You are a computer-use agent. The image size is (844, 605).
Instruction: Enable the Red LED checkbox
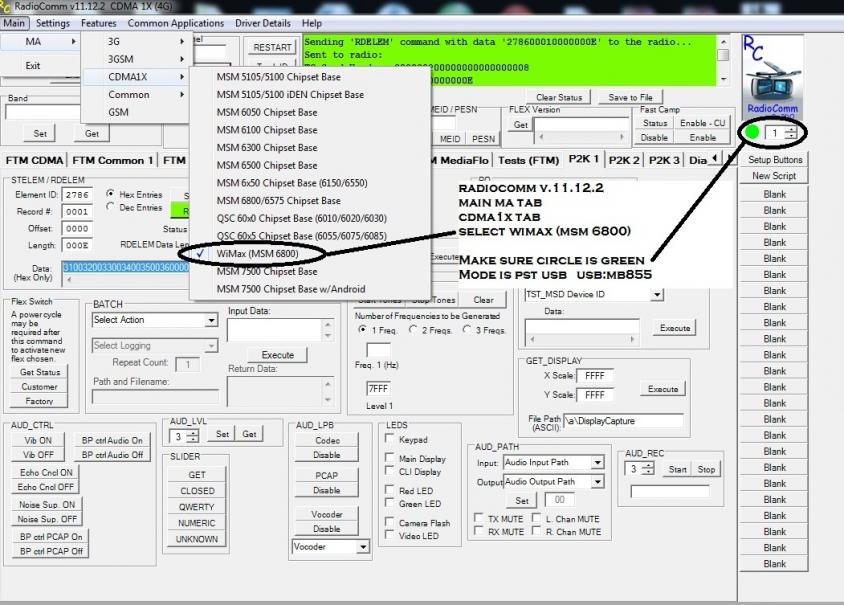pyautogui.click(x=390, y=490)
